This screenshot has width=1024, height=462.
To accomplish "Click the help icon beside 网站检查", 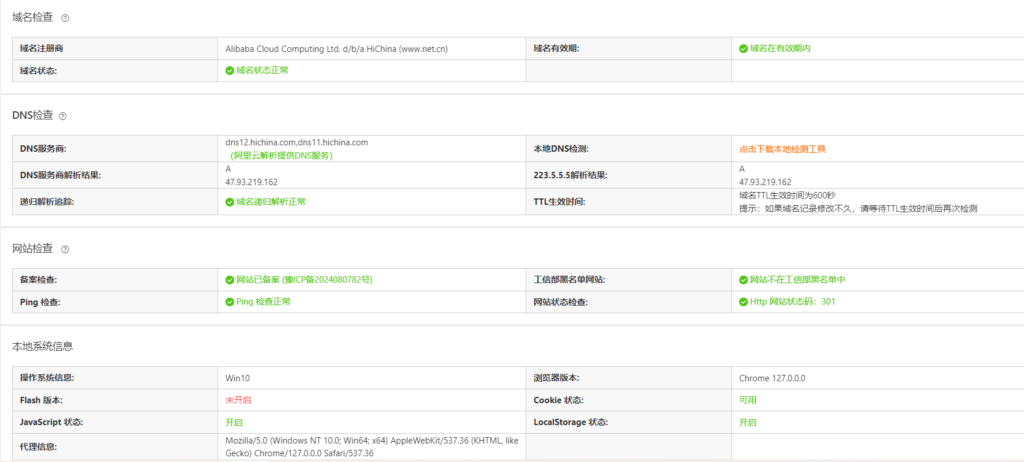I will pos(65,248).
